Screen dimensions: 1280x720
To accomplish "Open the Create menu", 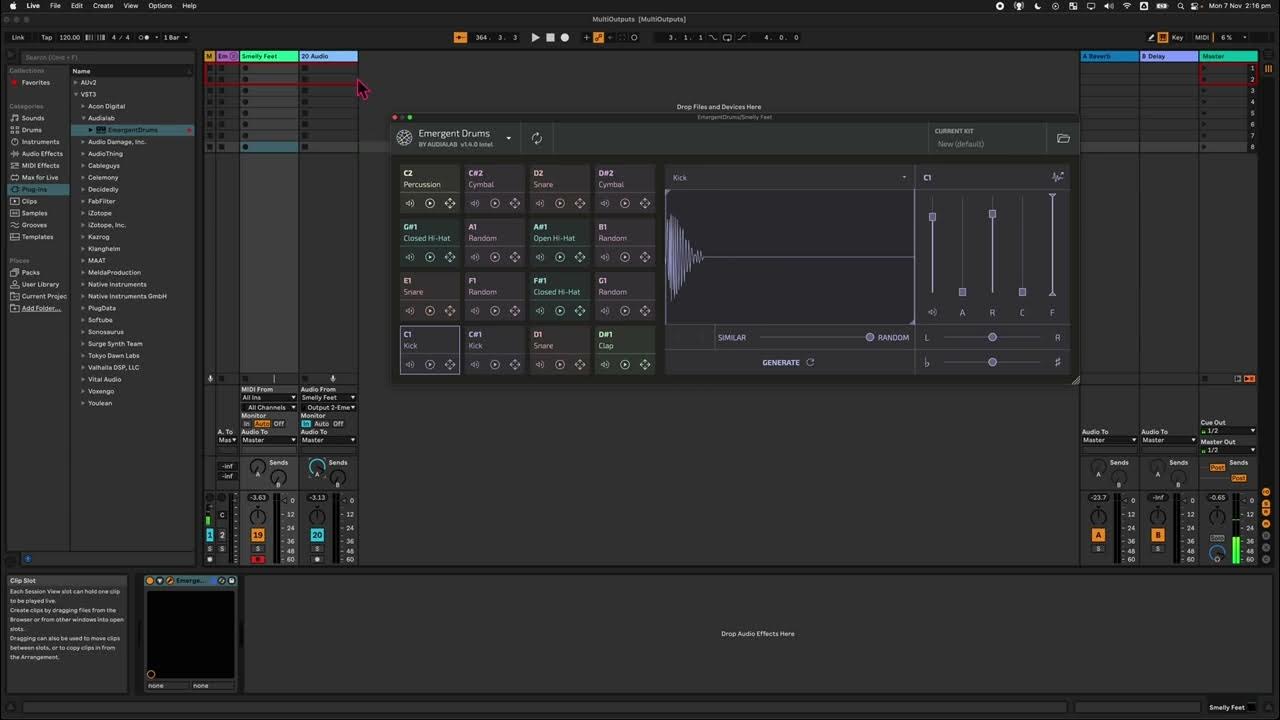I will tap(103, 6).
